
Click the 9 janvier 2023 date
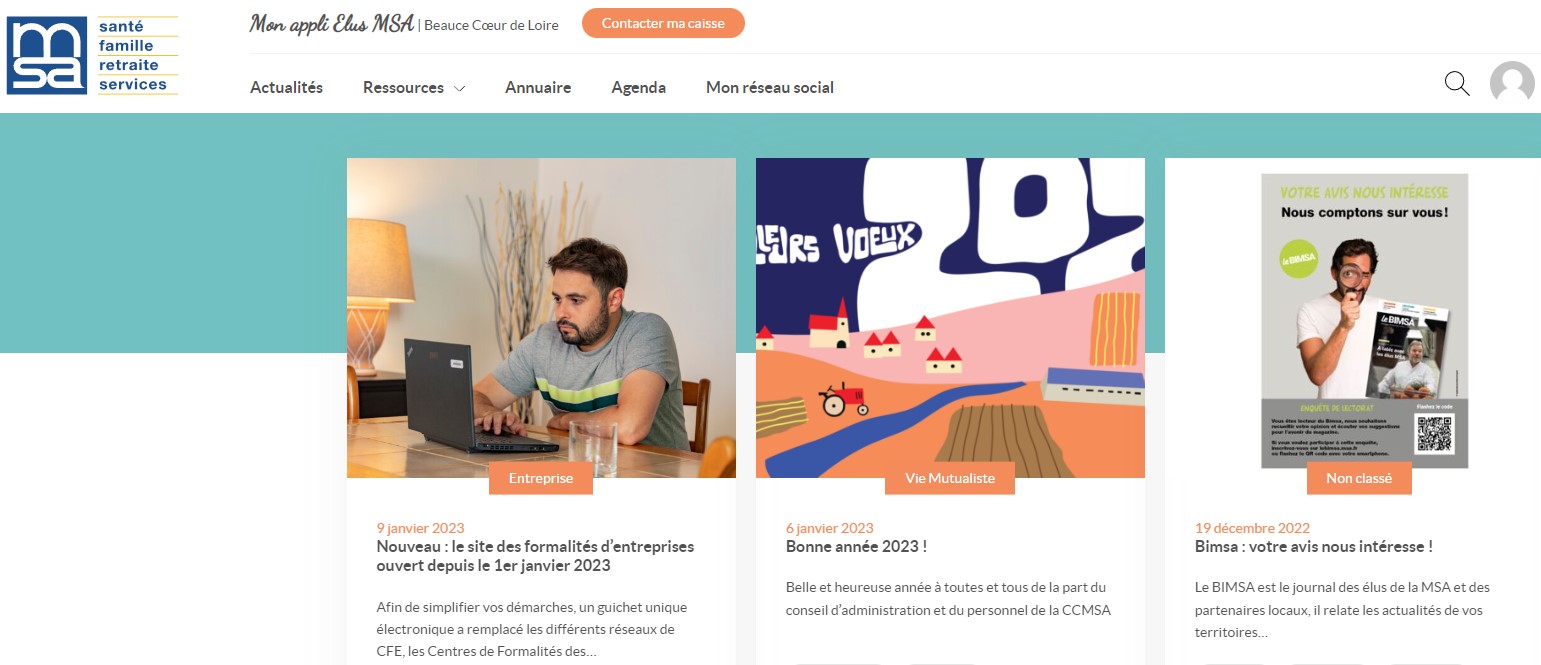point(420,528)
